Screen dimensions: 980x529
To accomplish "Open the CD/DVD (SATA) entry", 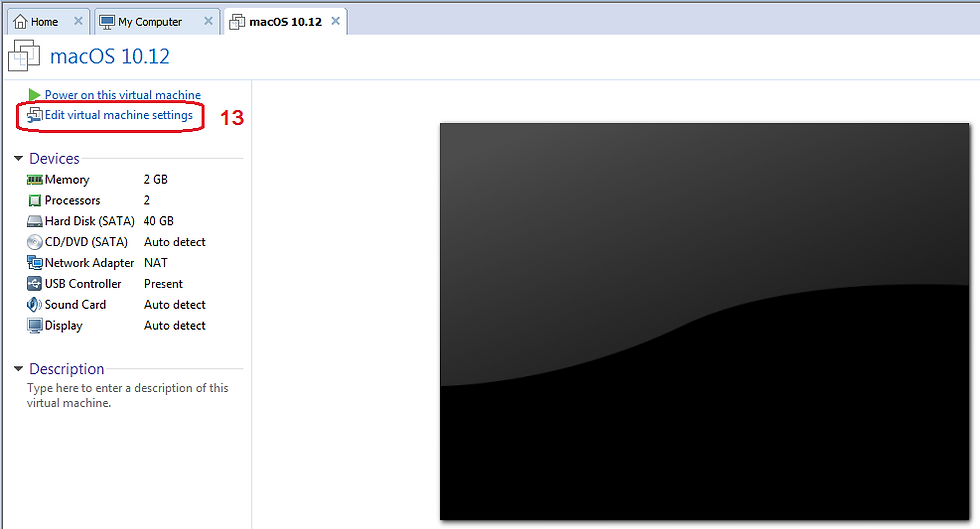I will [86, 242].
